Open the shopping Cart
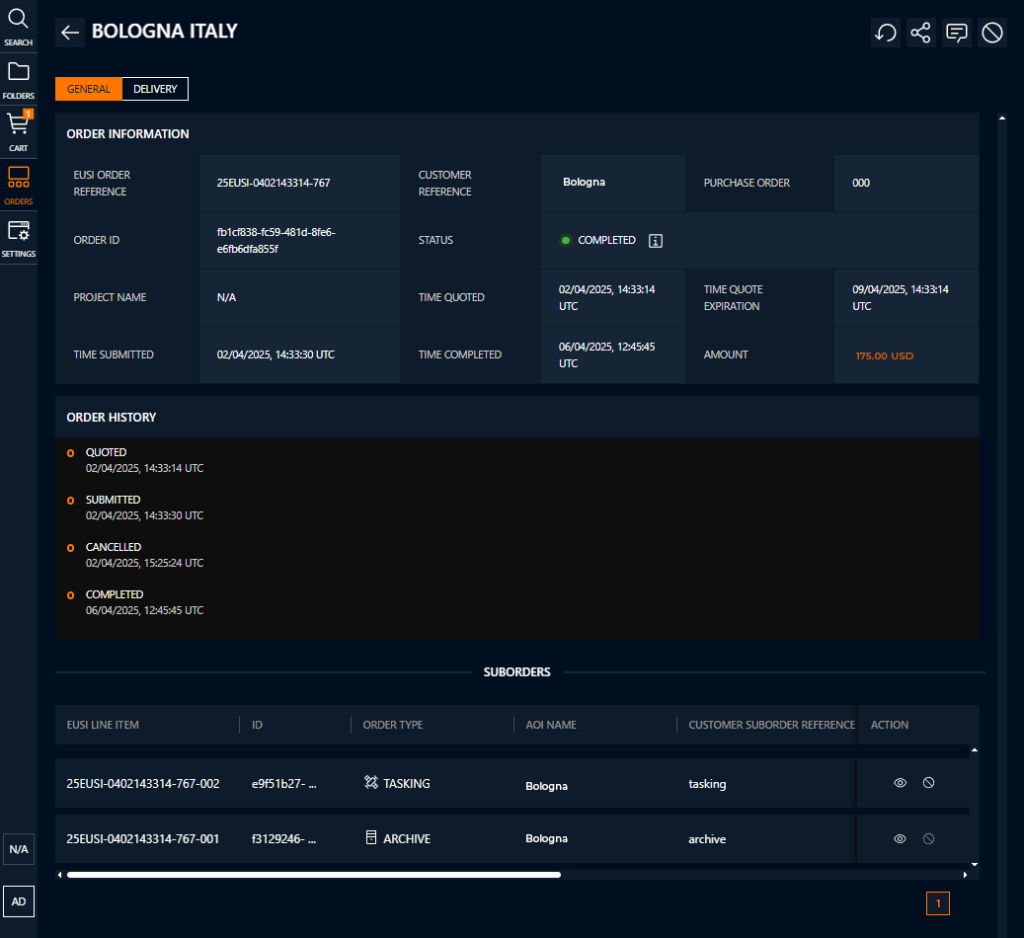This screenshot has width=1024, height=938. pos(18,131)
